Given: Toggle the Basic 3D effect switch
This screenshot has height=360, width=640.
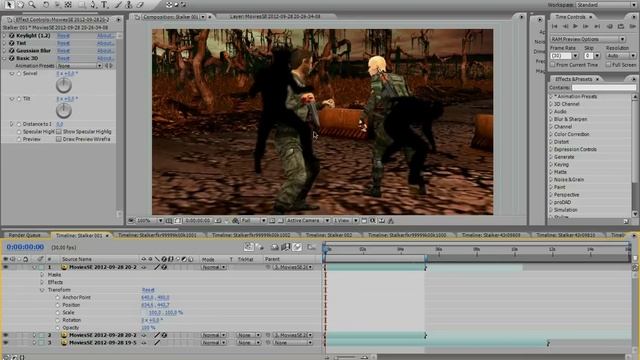Looking at the screenshot, I should (x=12, y=58).
